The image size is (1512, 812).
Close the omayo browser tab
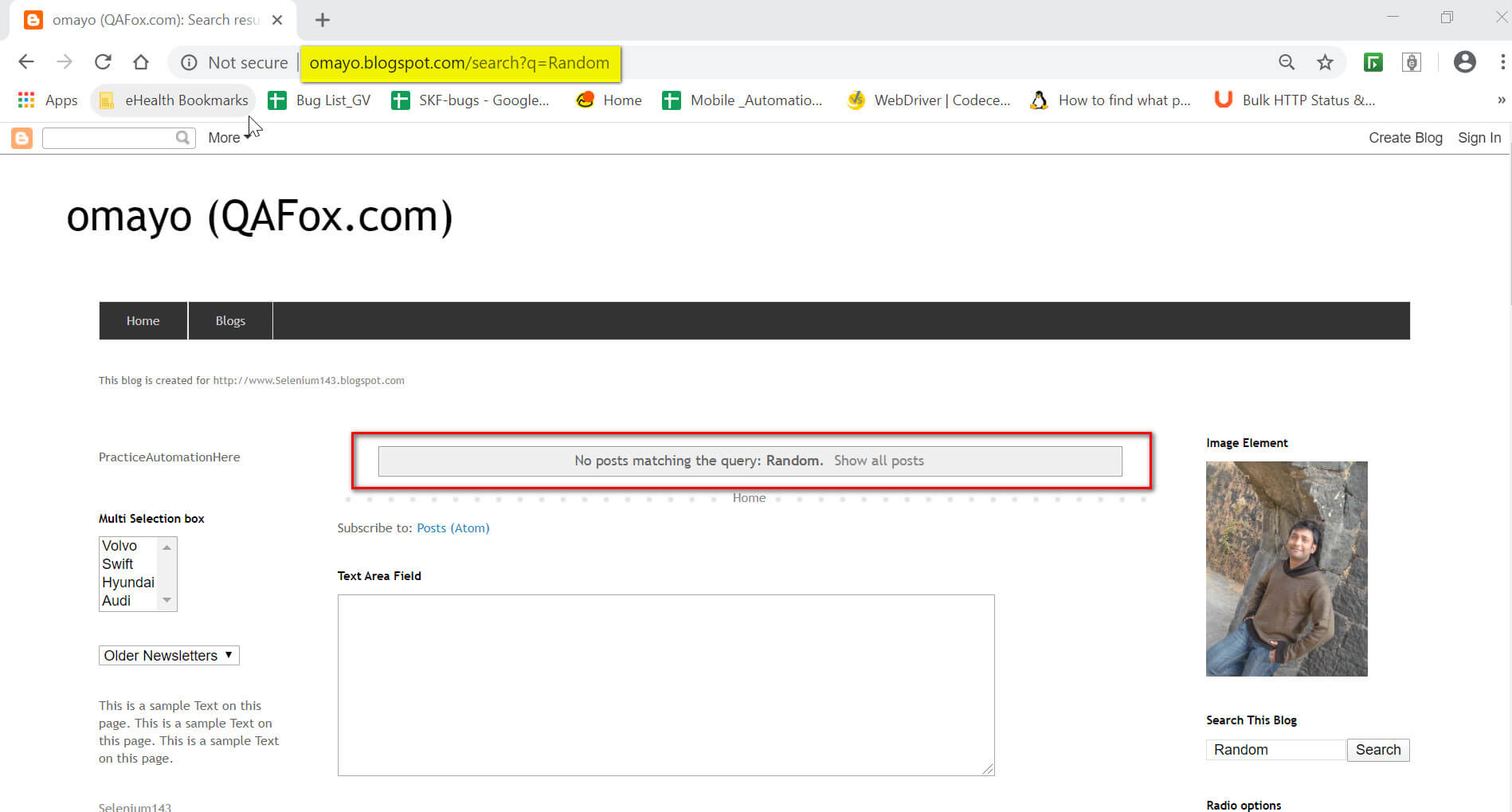pos(277,20)
